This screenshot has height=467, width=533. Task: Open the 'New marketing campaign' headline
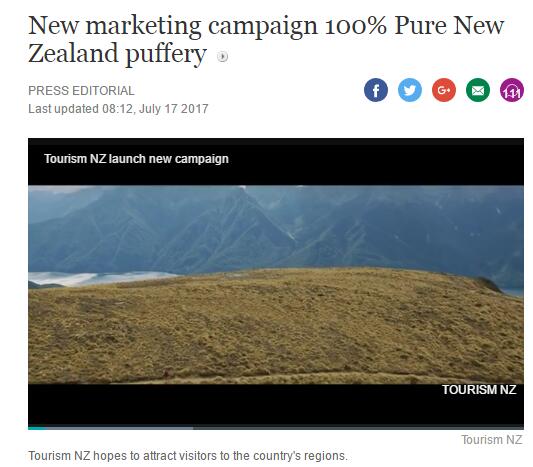[x=266, y=40]
